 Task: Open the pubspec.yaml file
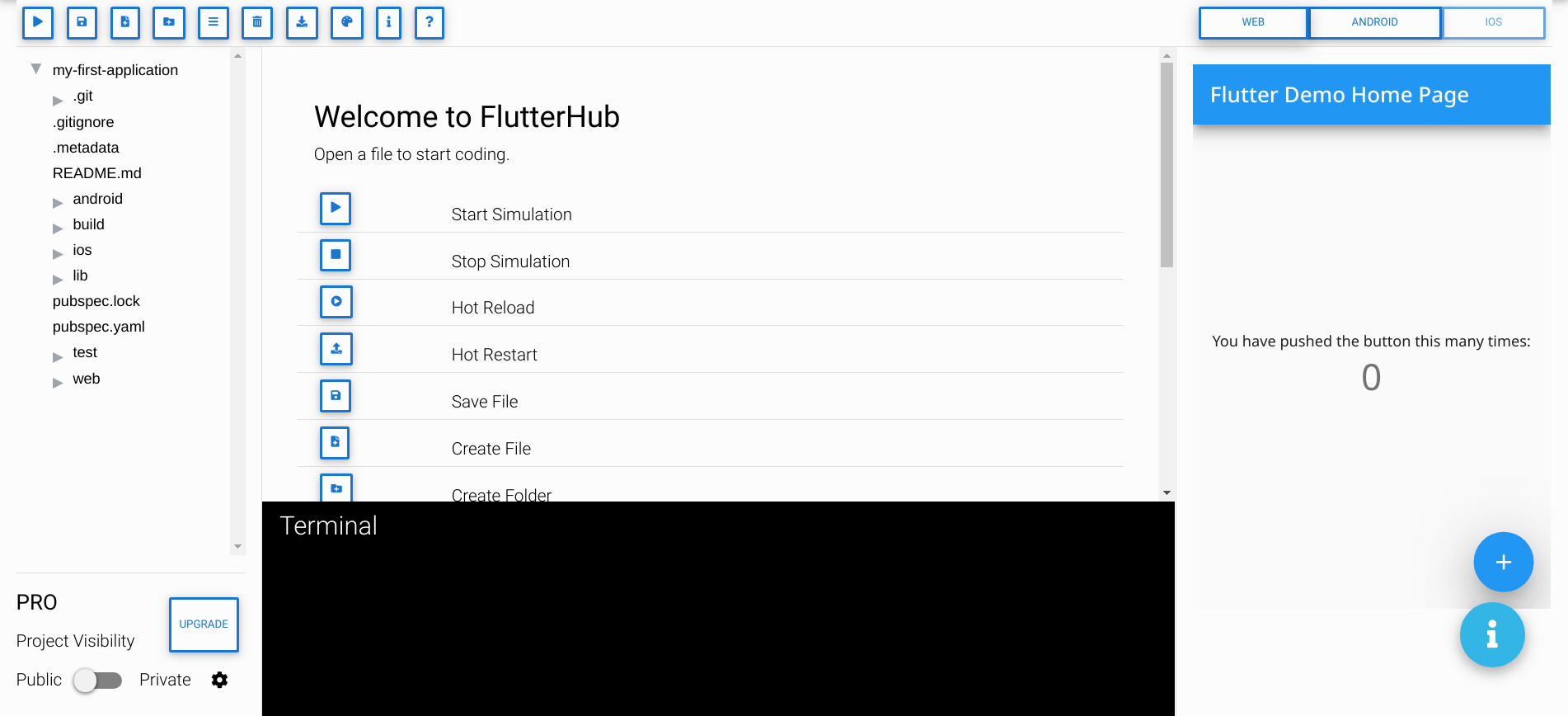click(99, 327)
